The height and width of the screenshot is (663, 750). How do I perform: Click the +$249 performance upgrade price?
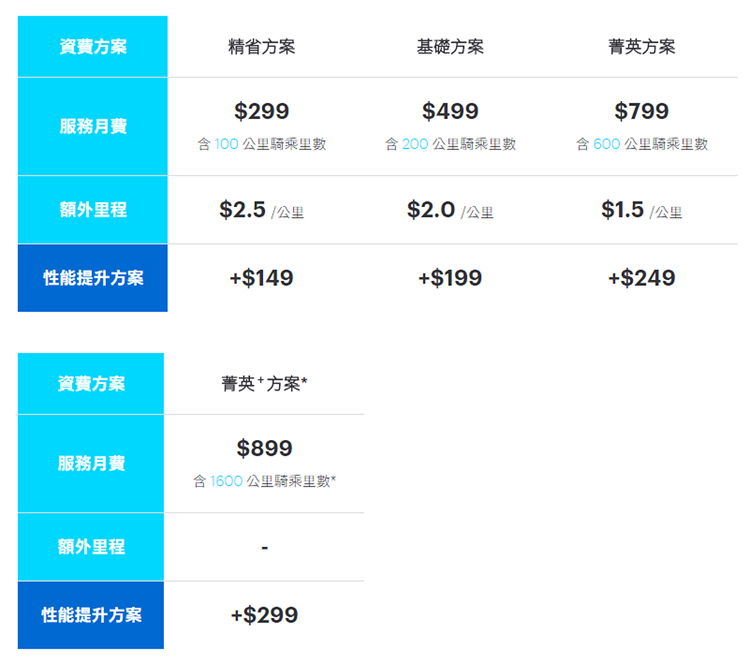pos(641,278)
